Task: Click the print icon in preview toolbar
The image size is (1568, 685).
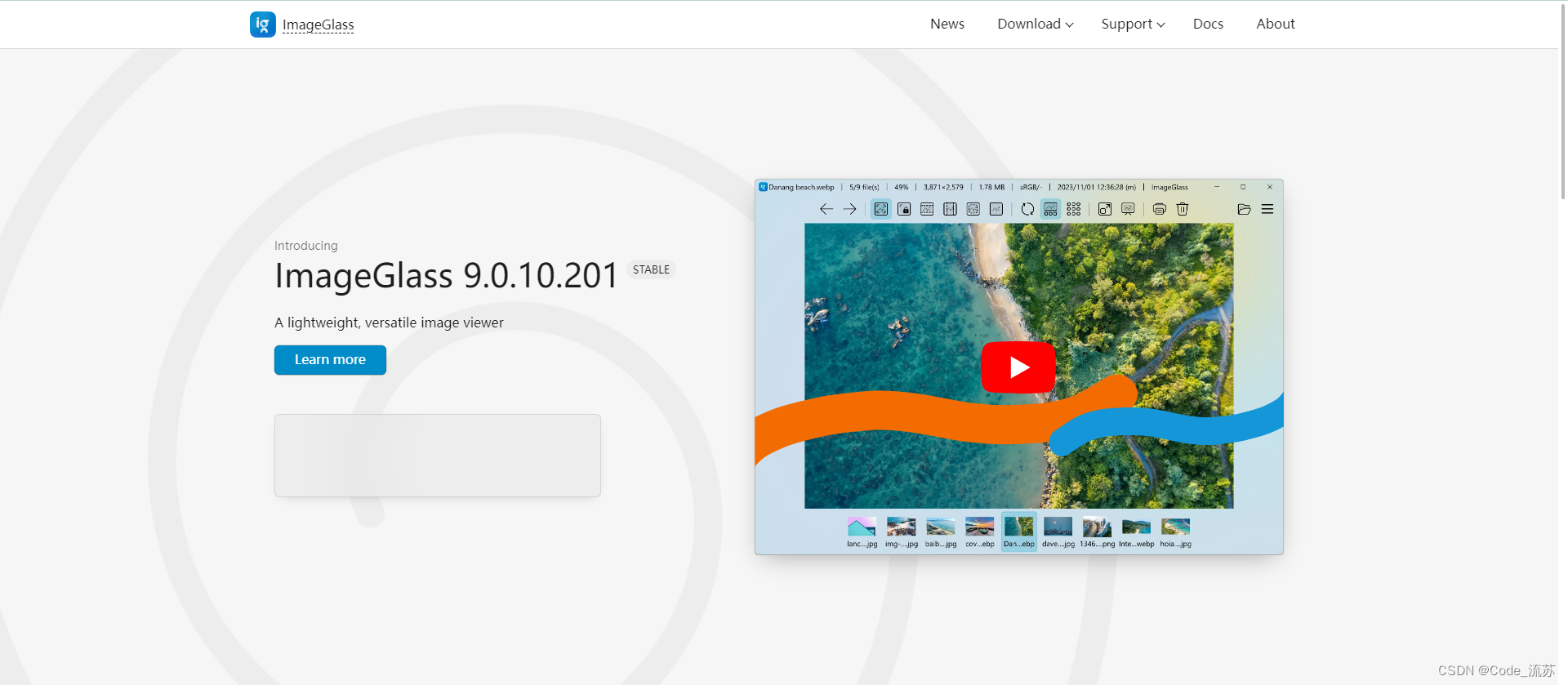Action: point(1159,209)
